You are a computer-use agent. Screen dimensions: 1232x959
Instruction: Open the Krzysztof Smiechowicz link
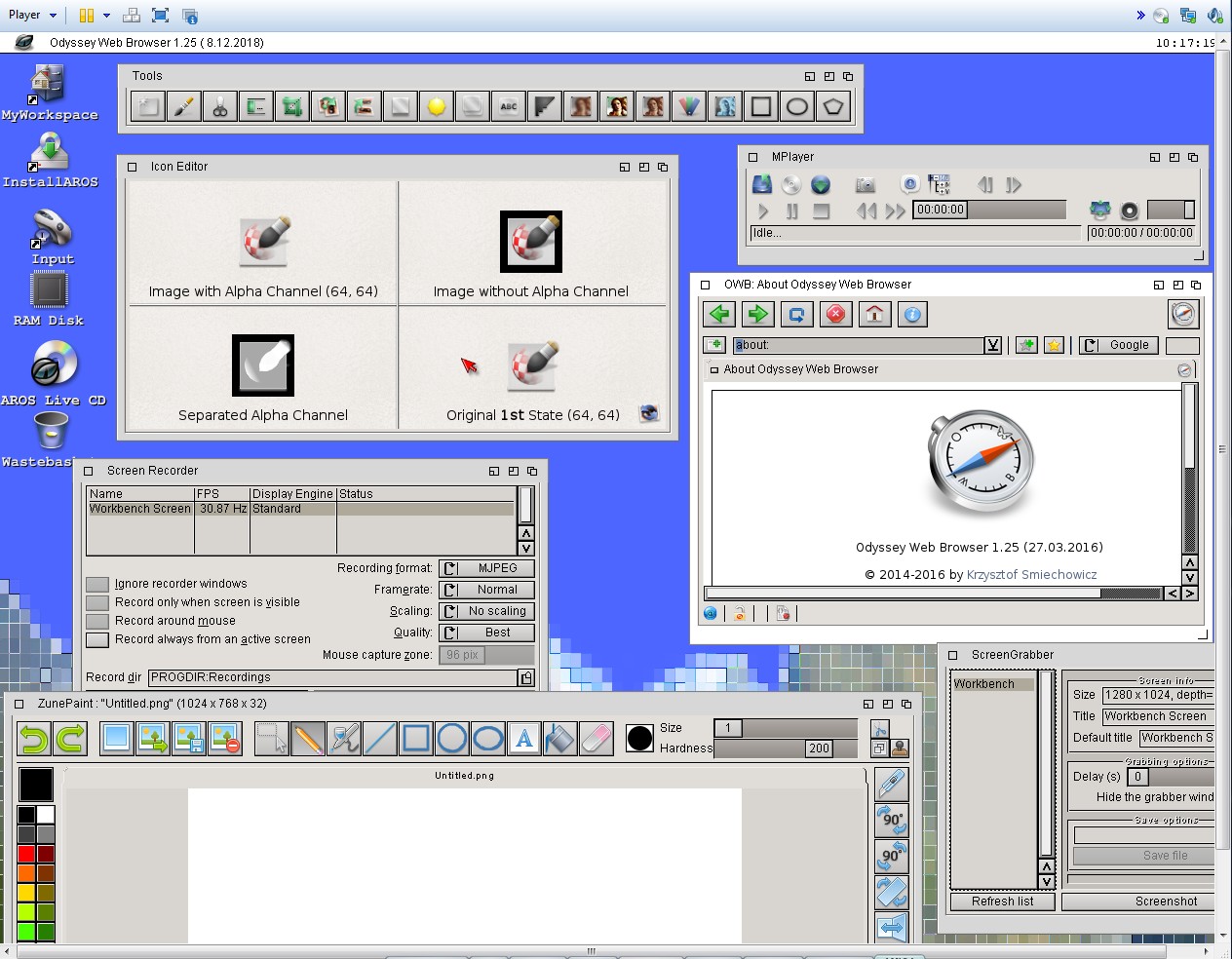coord(1031,575)
